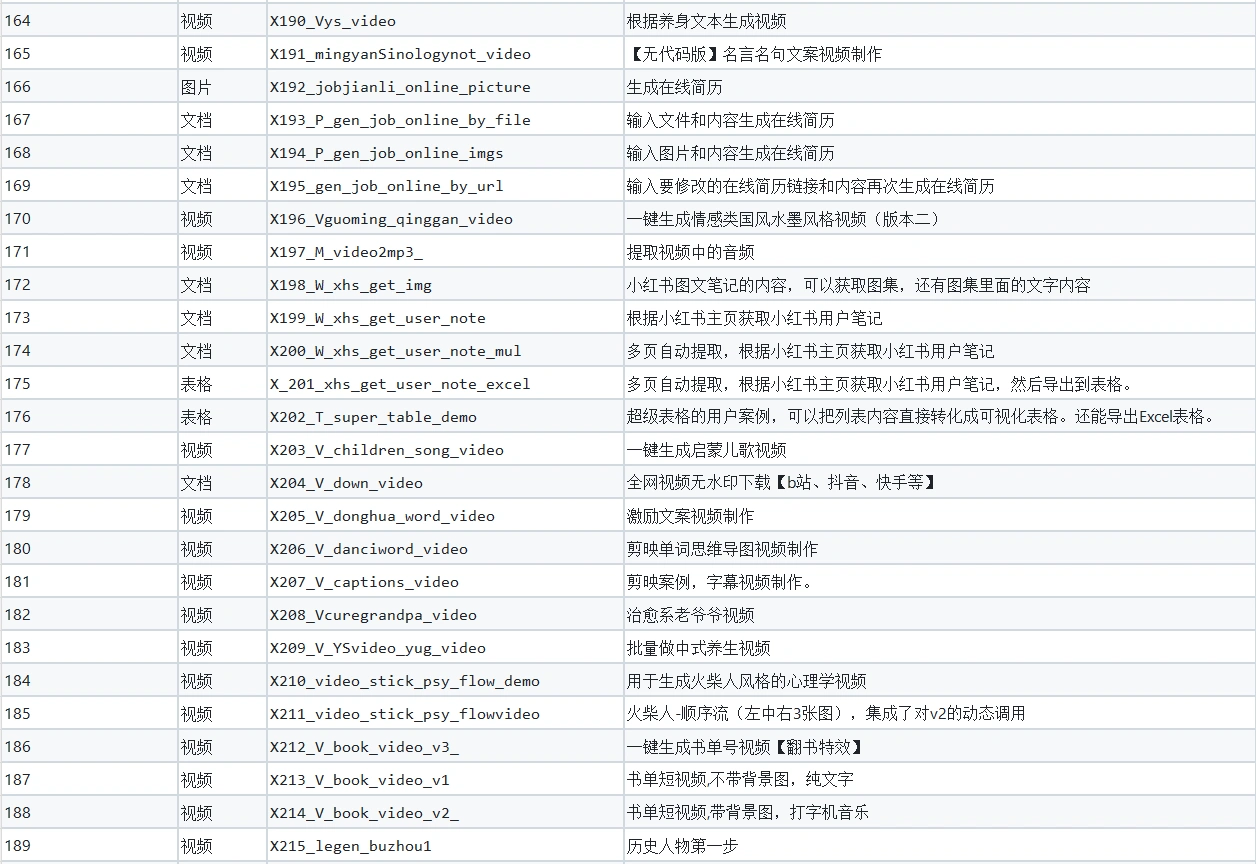This screenshot has width=1256, height=864.
Task: Click X208_Vcuregrandpa_video entry
Action: tap(373, 615)
